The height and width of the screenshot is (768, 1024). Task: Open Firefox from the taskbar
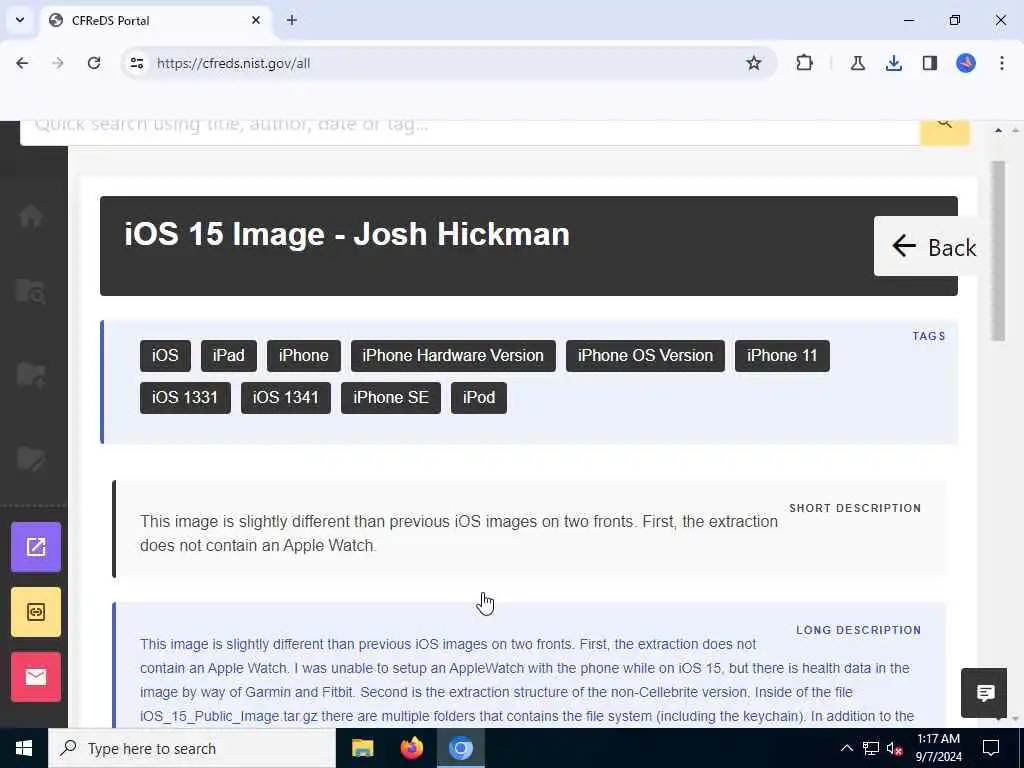[x=411, y=748]
